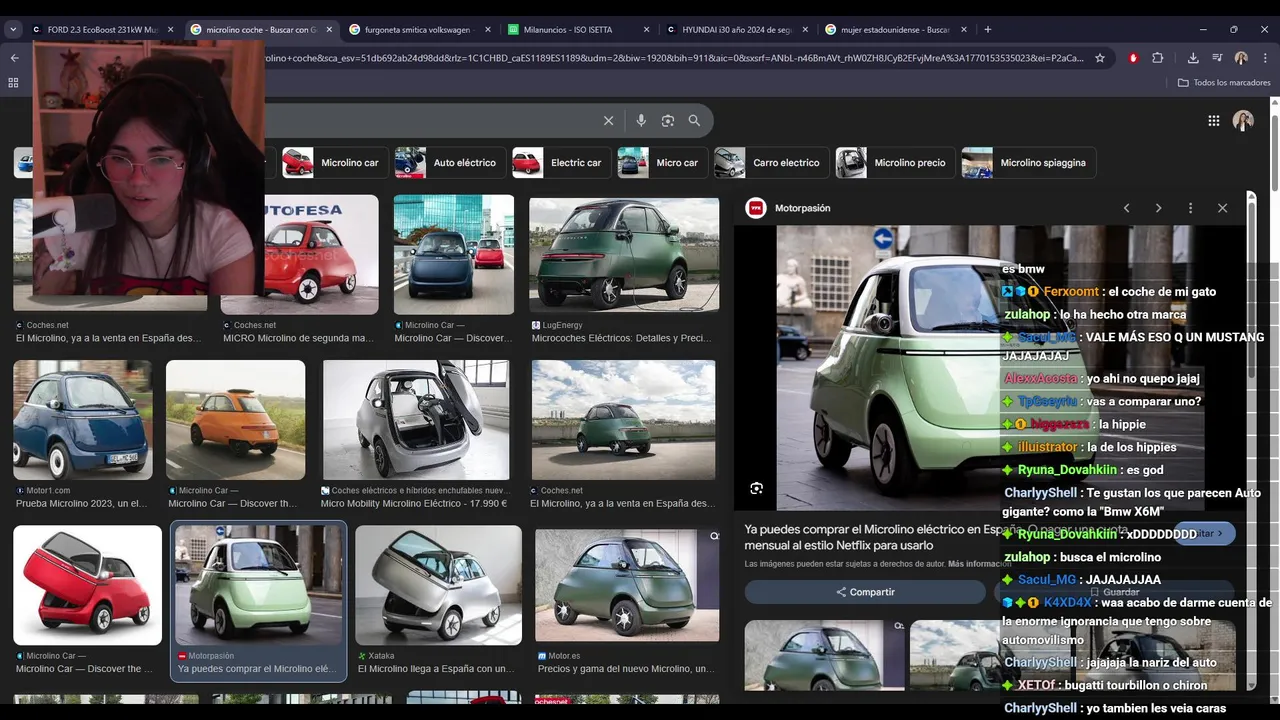
Task: Select the Microlino spiaggina filter chip
Action: (x=1028, y=162)
